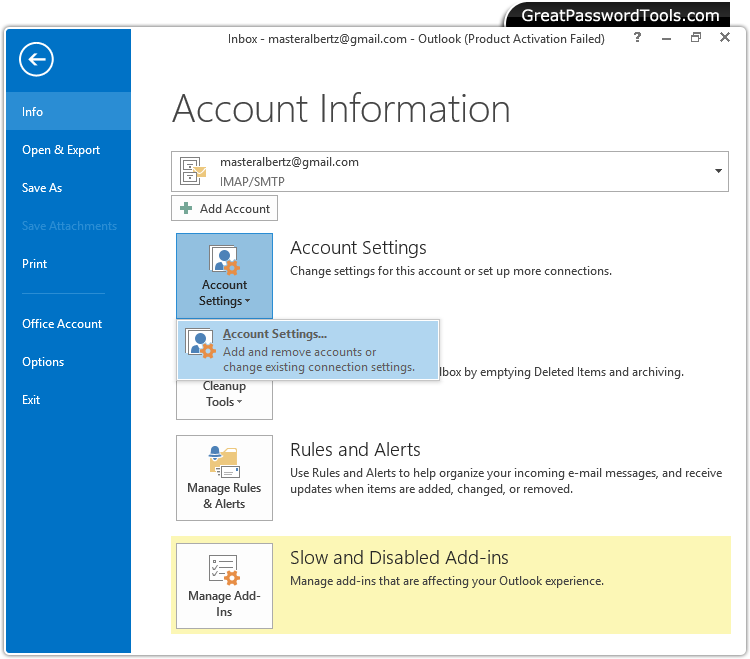Click the Account Settings popup item icon

point(200,343)
